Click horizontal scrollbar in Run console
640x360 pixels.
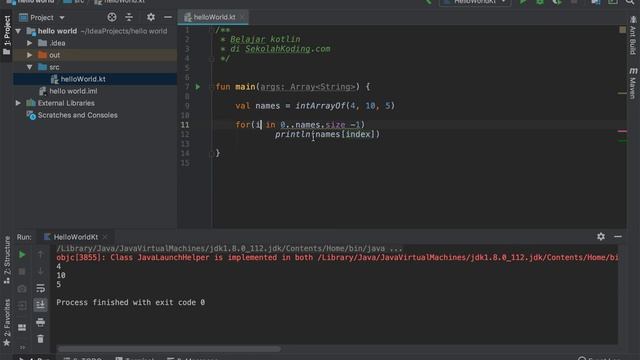(169, 349)
